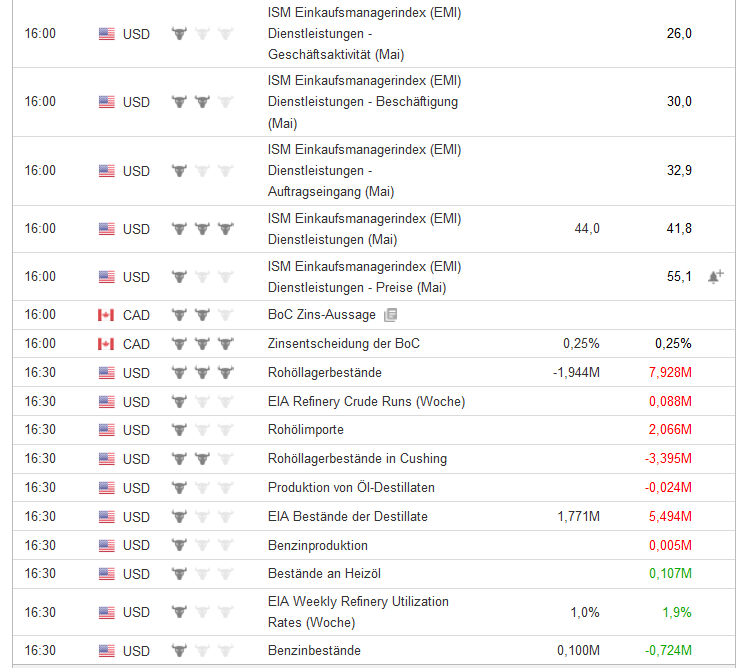Select EIA Refinery Crude Runs (Woche)

(366, 402)
